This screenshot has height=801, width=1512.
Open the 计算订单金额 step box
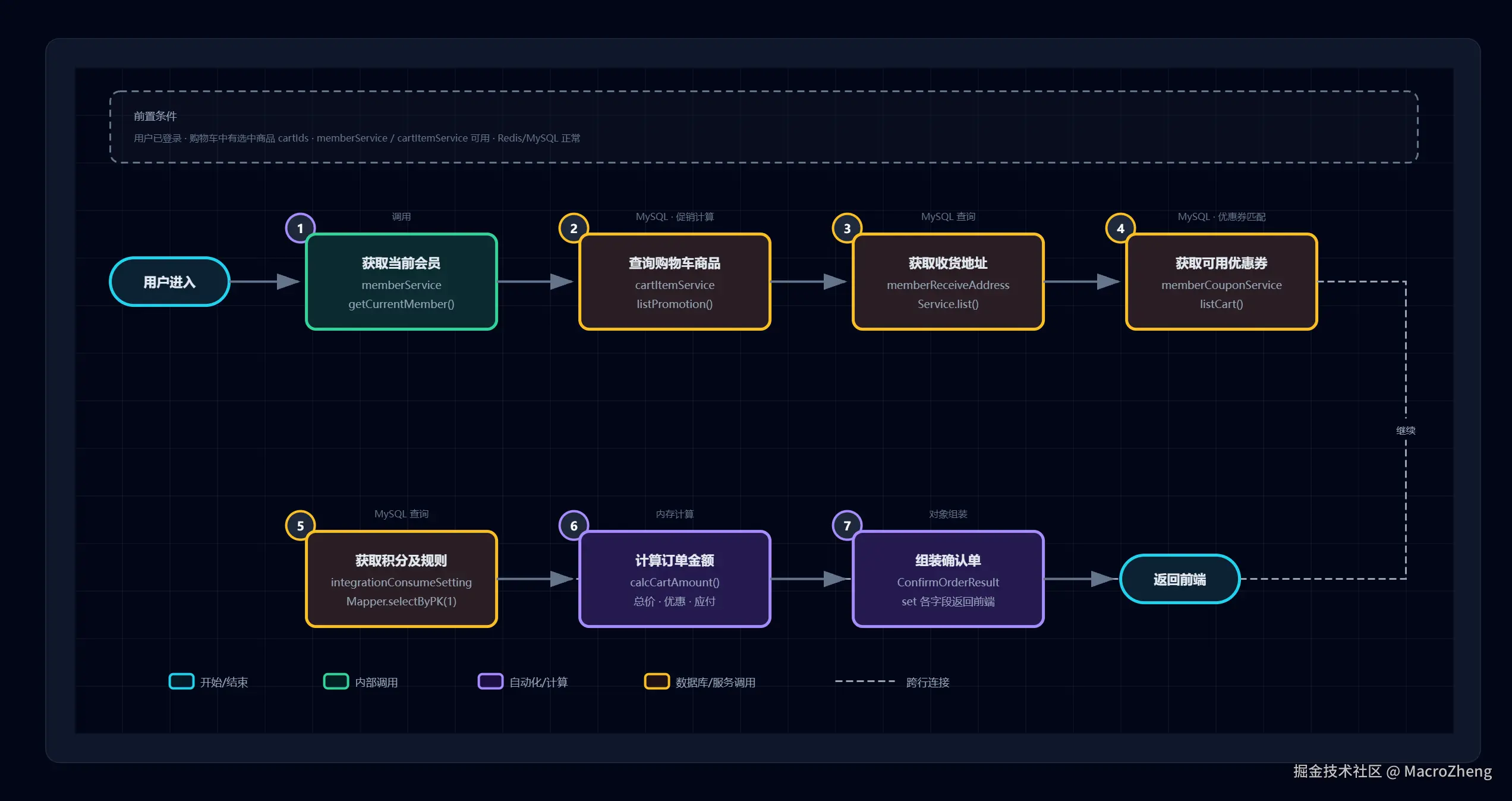pos(675,579)
